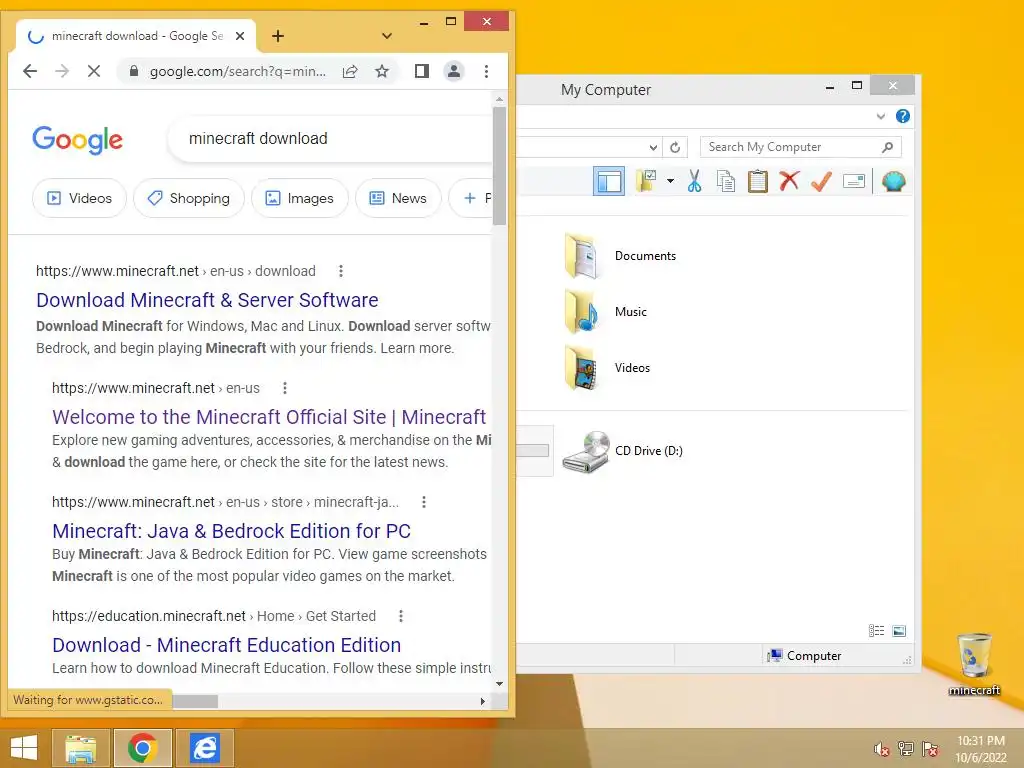Switch to details view in My Computer corner

coord(876,631)
